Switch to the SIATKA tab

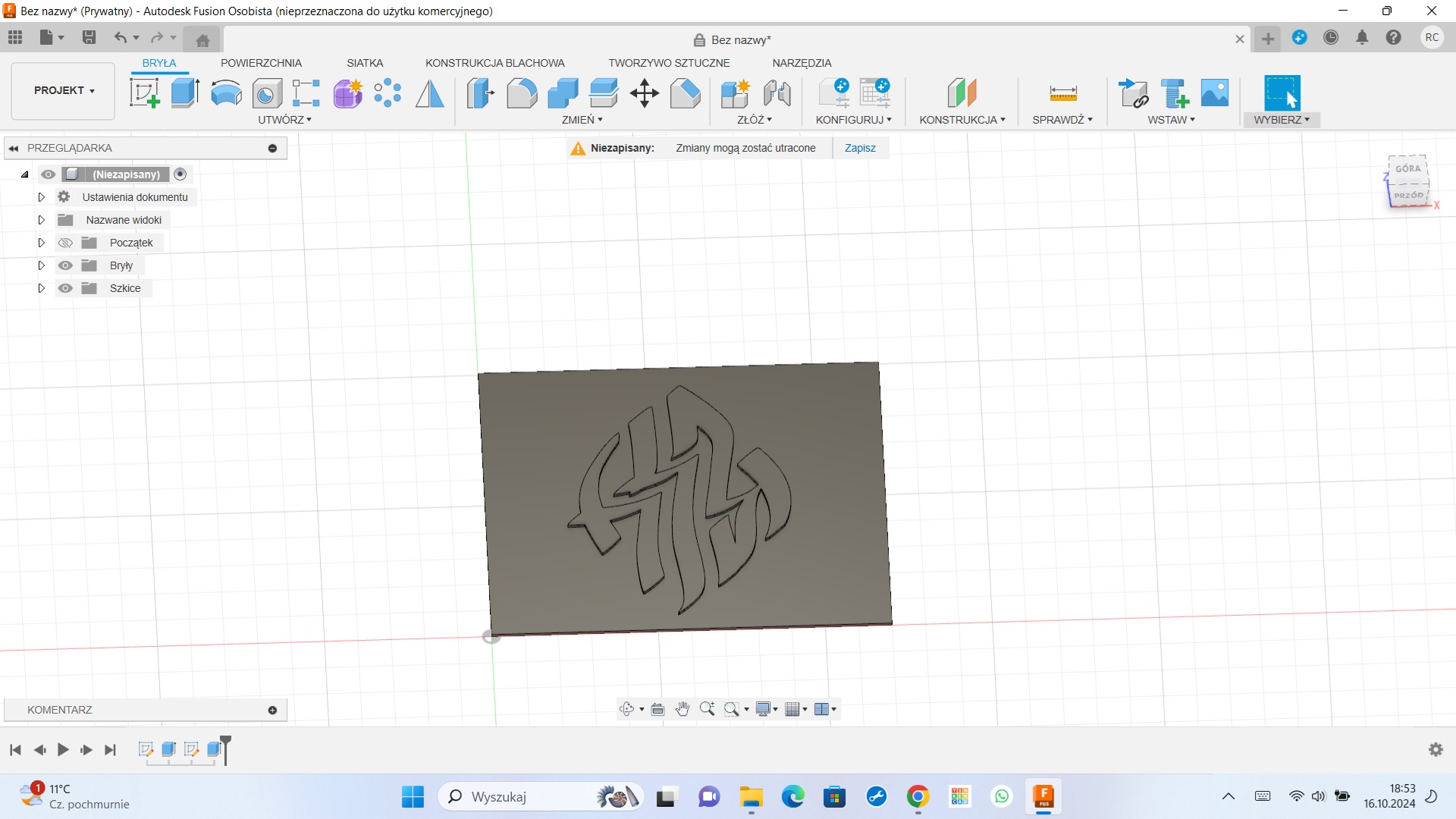(365, 63)
